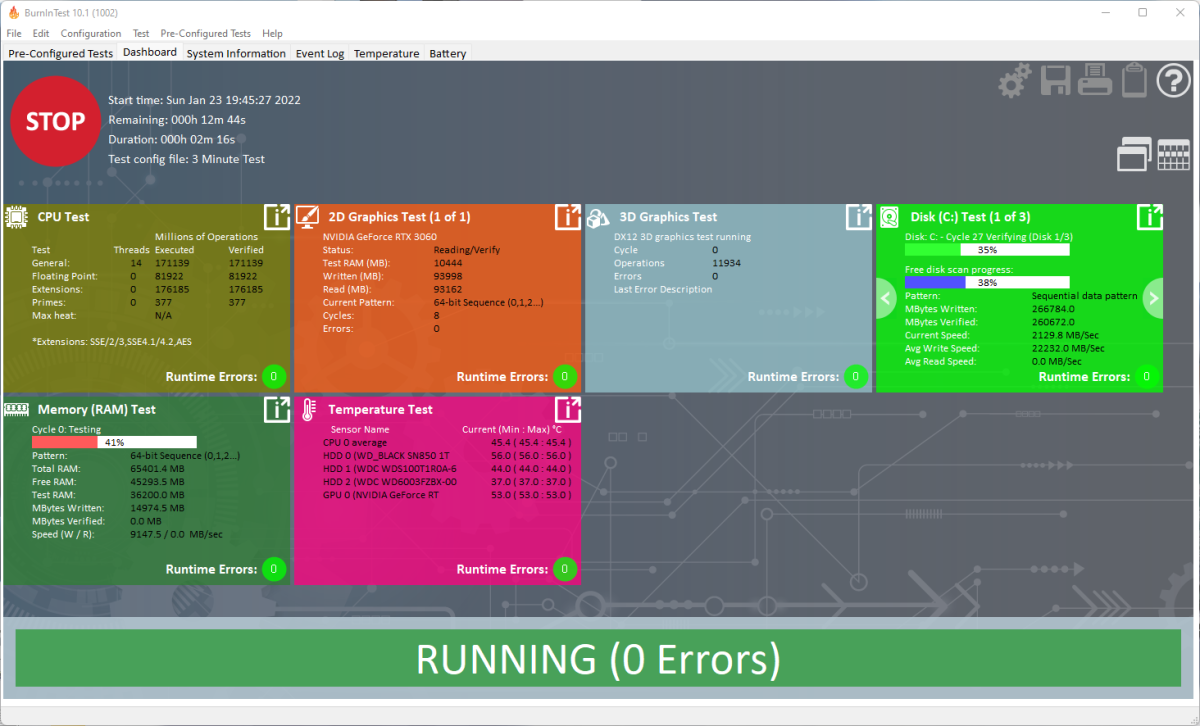This screenshot has width=1200, height=726.
Task: Click the 3D Graphics shapes icon
Action: click(599, 217)
